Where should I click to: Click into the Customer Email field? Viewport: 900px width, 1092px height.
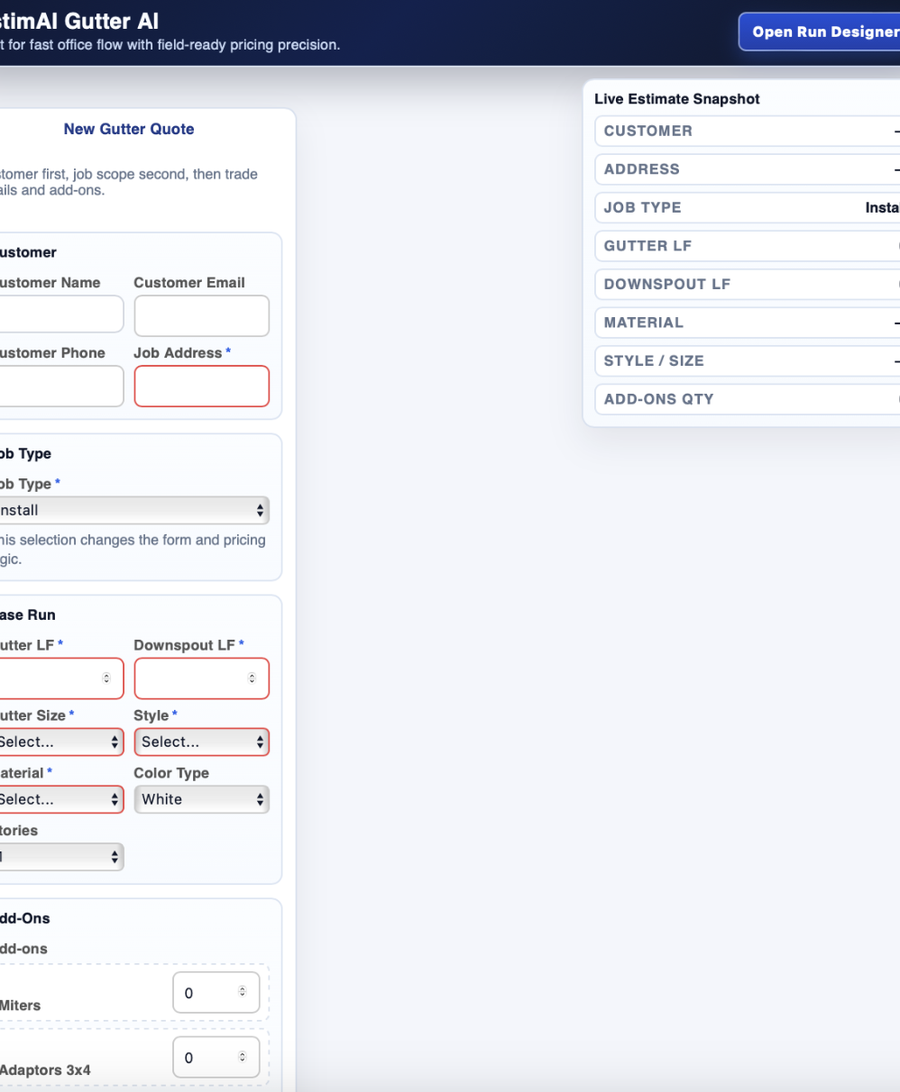(201, 314)
